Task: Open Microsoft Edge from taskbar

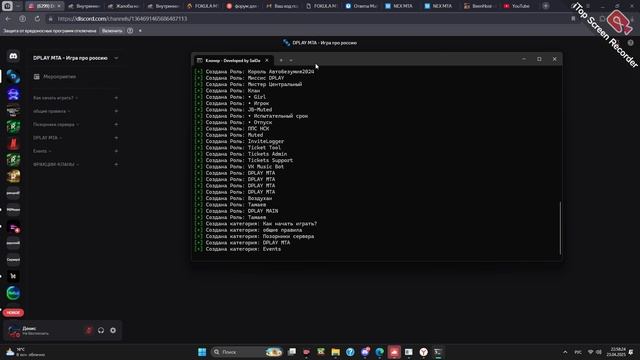Action: pyautogui.click(x=380, y=352)
